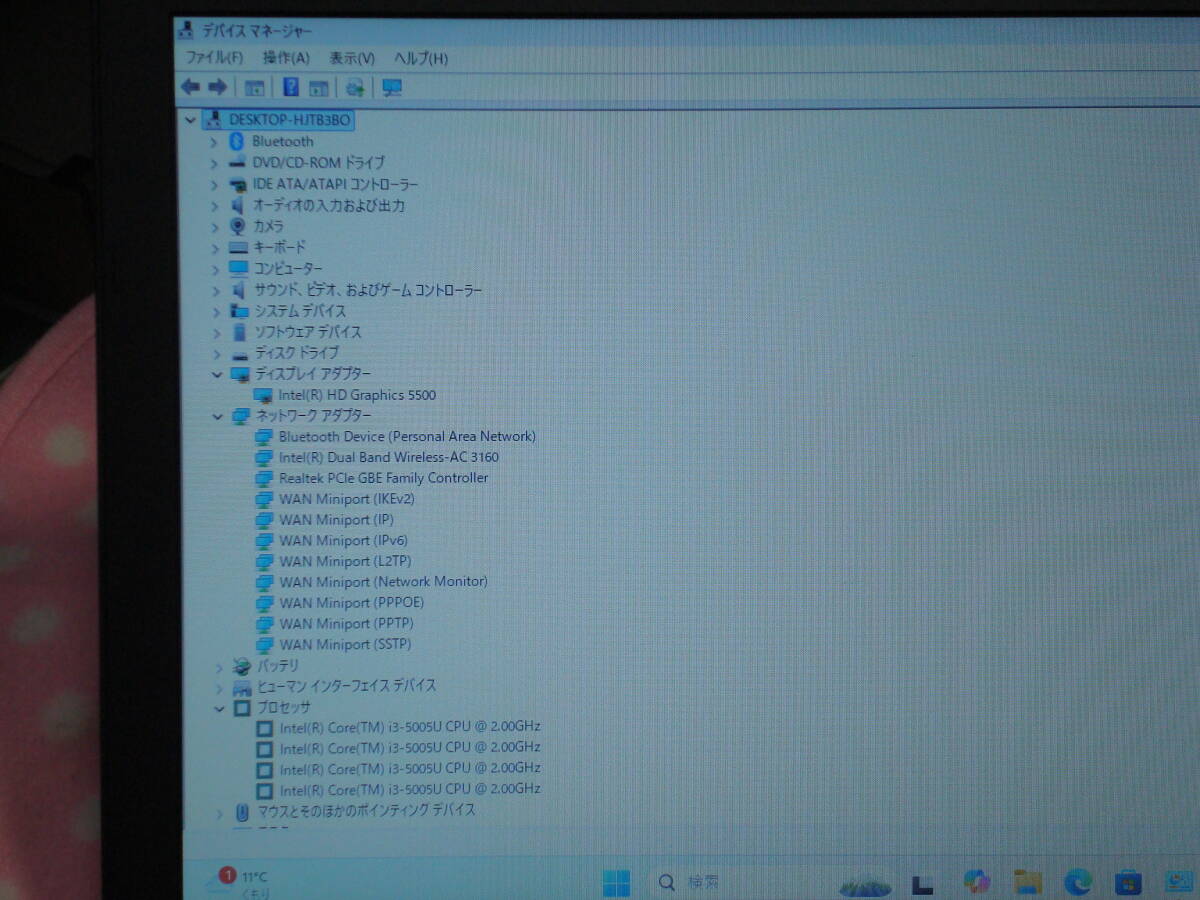Select WAN Miniport (SSTP)
Image resolution: width=1200 pixels, height=900 pixels.
pos(346,645)
